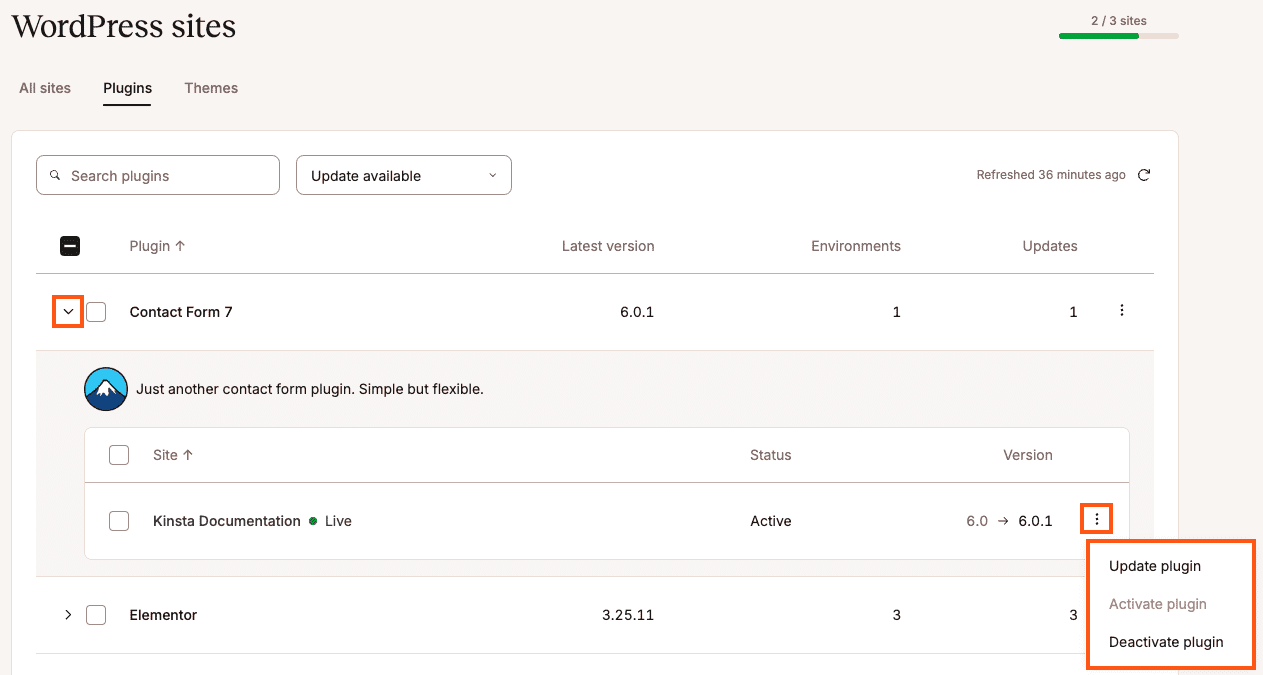1263x675 pixels.
Task: Choose Update plugin from the menu
Action: (1154, 566)
